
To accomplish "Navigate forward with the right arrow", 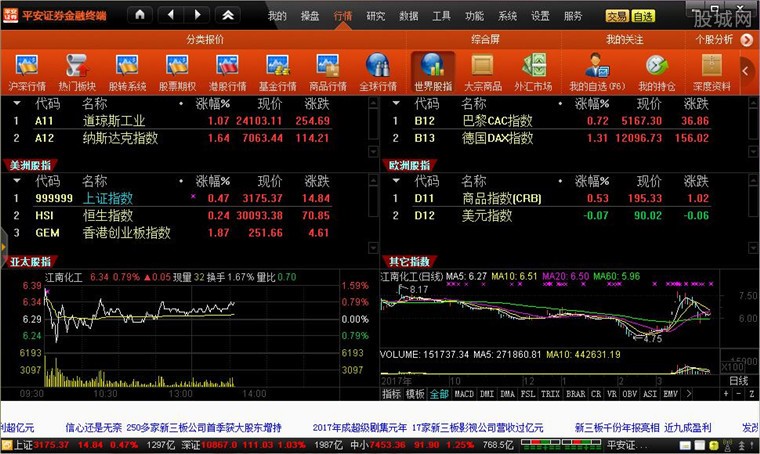I will point(197,15).
